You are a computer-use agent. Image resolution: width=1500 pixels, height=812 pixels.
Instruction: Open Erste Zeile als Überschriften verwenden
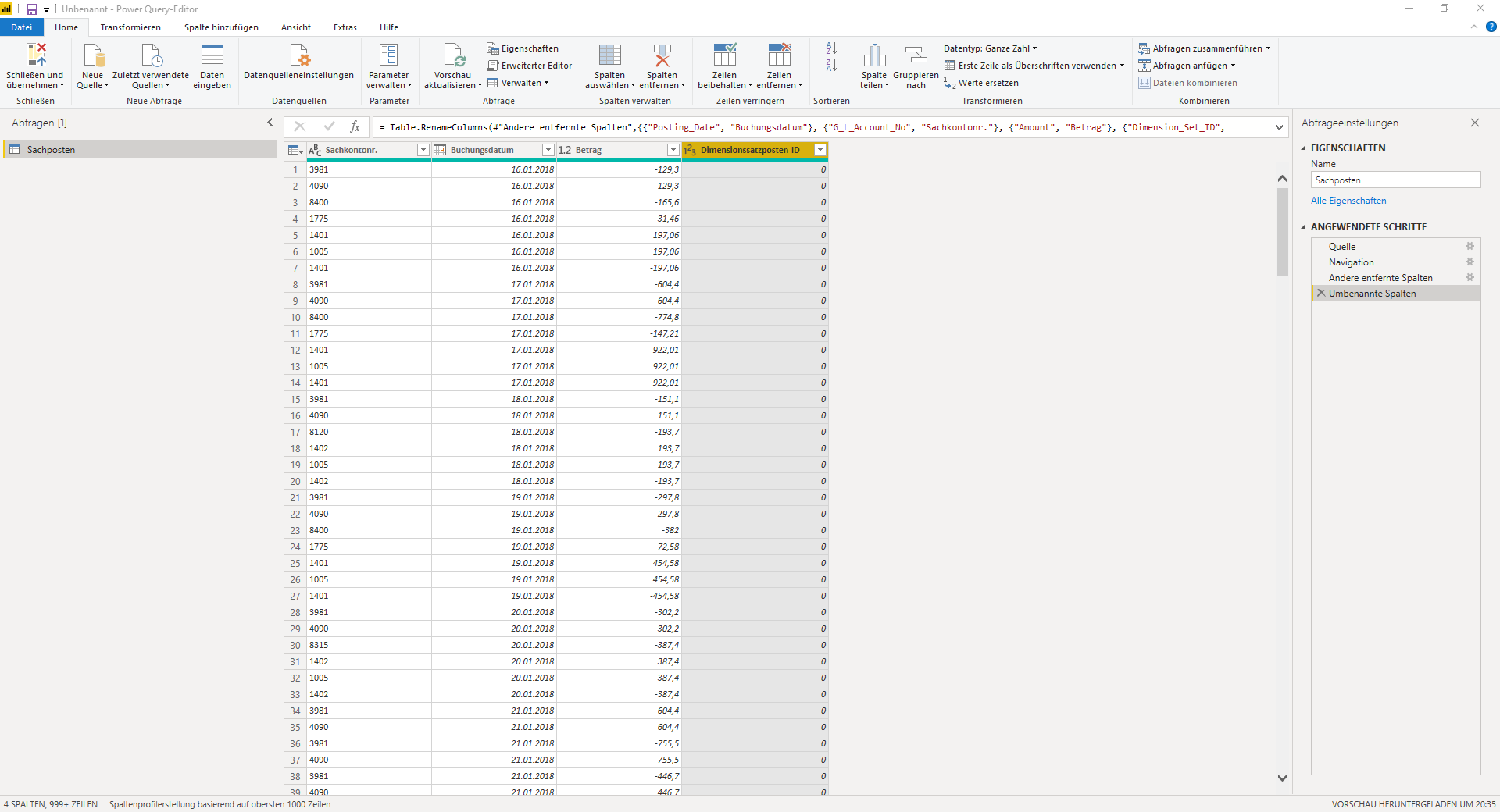1034,66
